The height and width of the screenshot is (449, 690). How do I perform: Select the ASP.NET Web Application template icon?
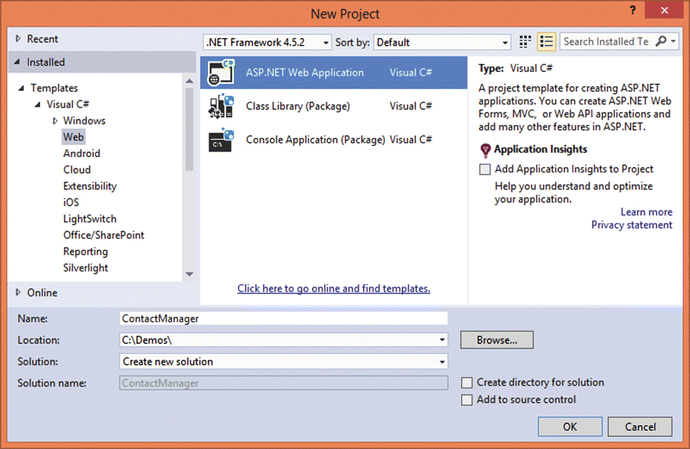pyautogui.click(x=221, y=72)
